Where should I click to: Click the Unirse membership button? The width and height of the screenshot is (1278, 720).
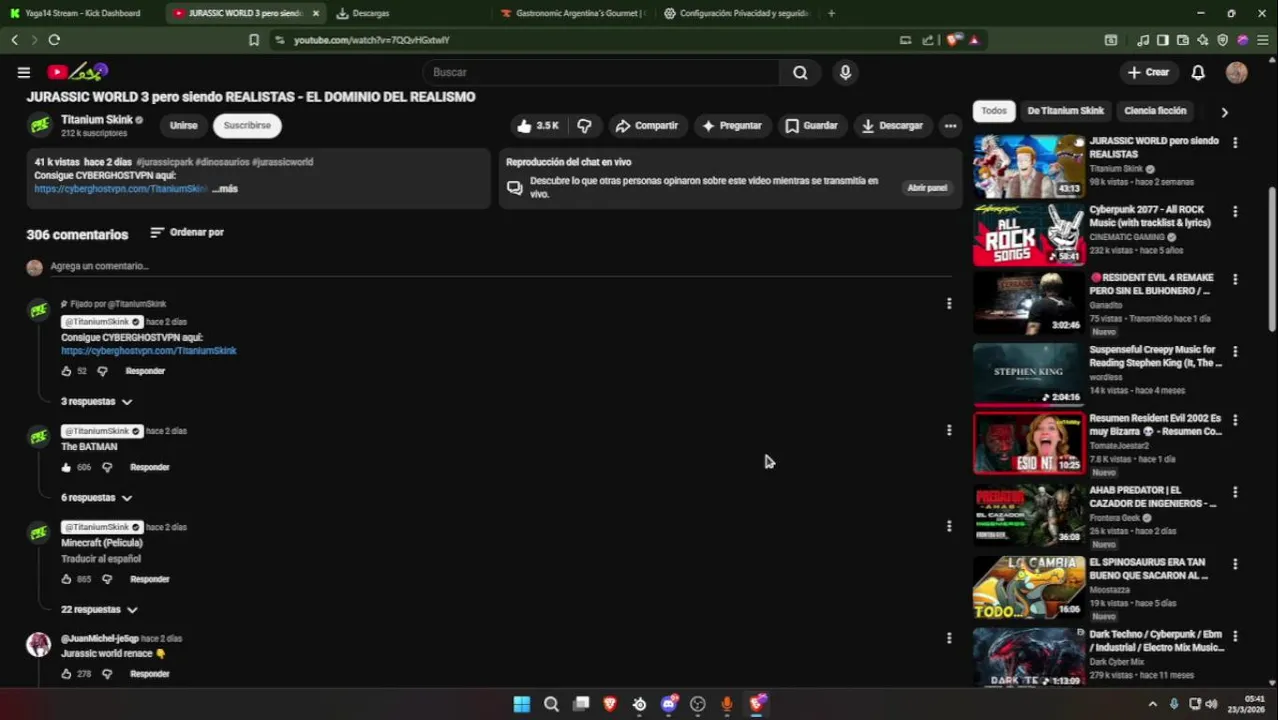[x=183, y=126]
